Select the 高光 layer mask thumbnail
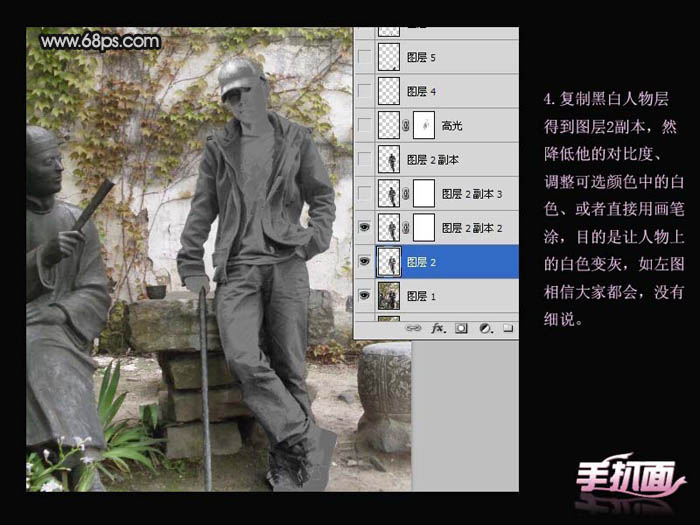700x525 pixels. (x=424, y=125)
